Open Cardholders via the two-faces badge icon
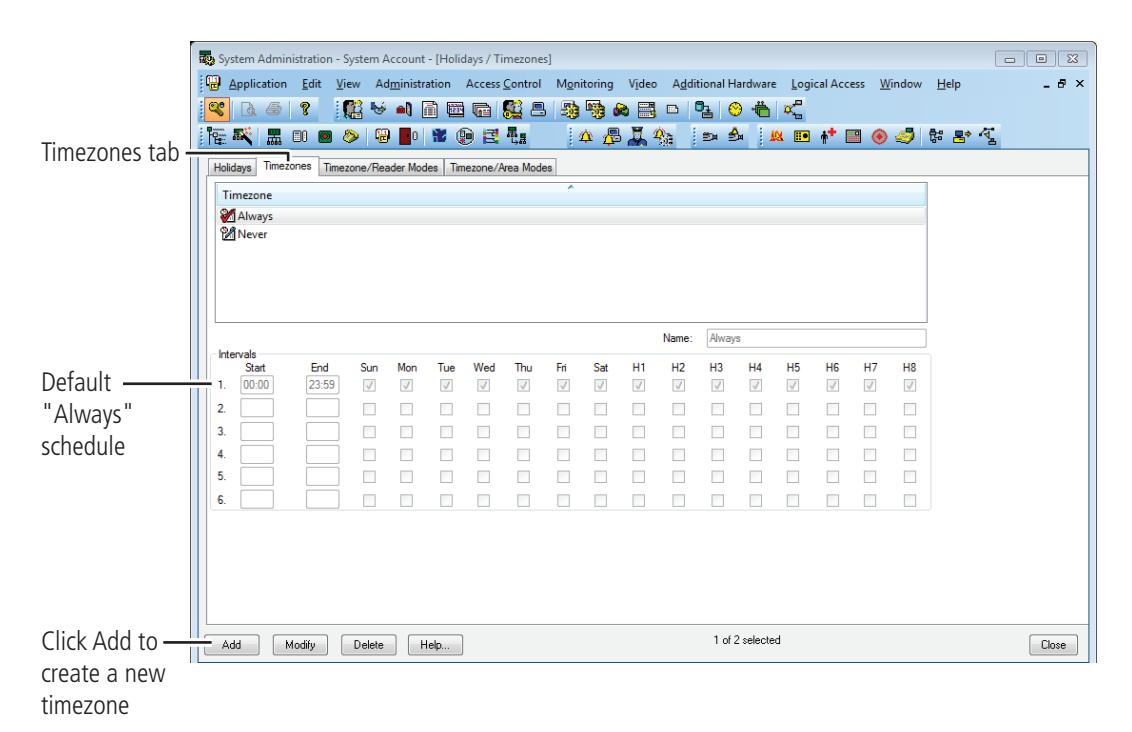The image size is (1132, 732). [352, 110]
